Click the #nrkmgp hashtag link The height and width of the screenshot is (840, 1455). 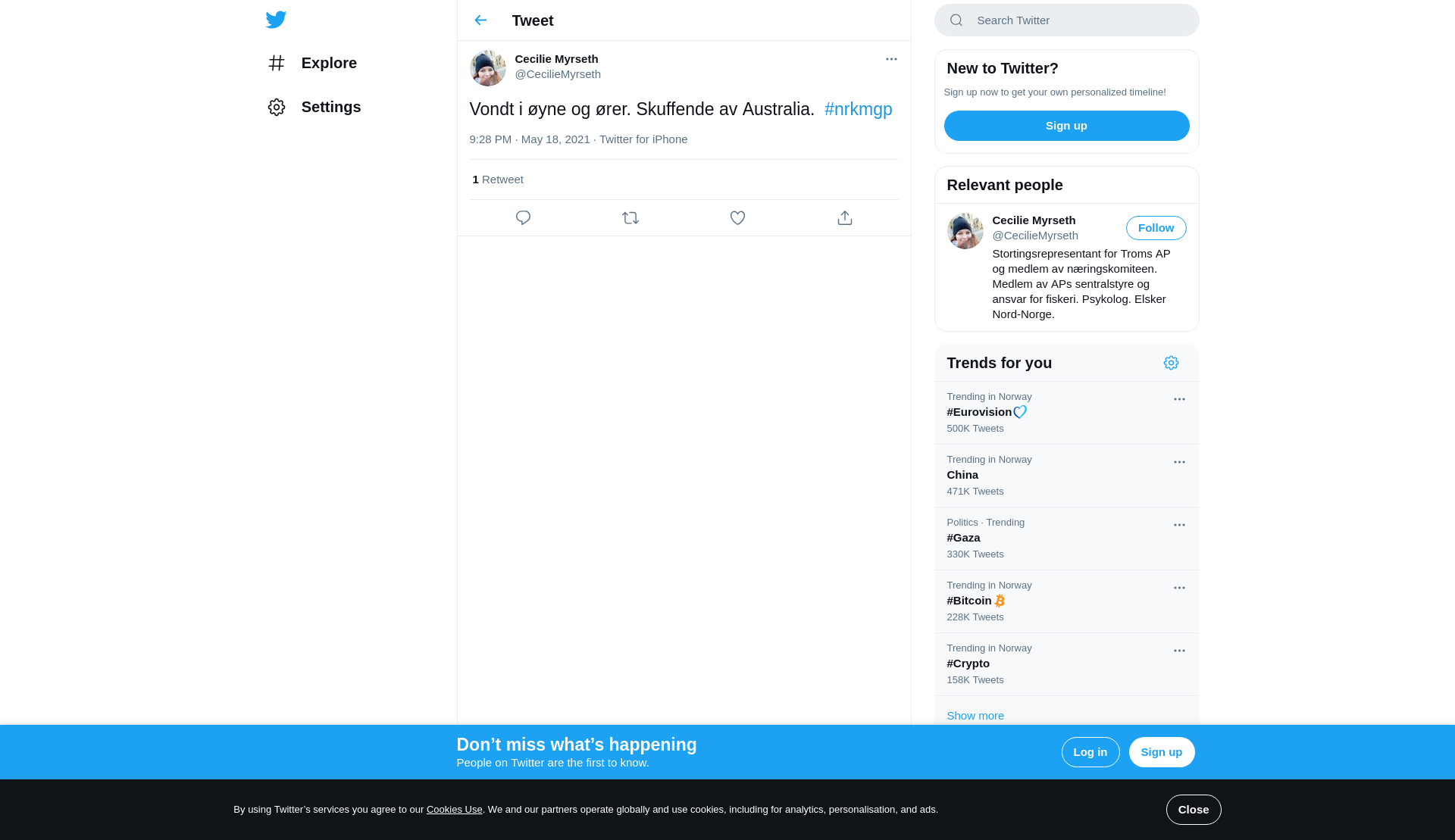858,109
